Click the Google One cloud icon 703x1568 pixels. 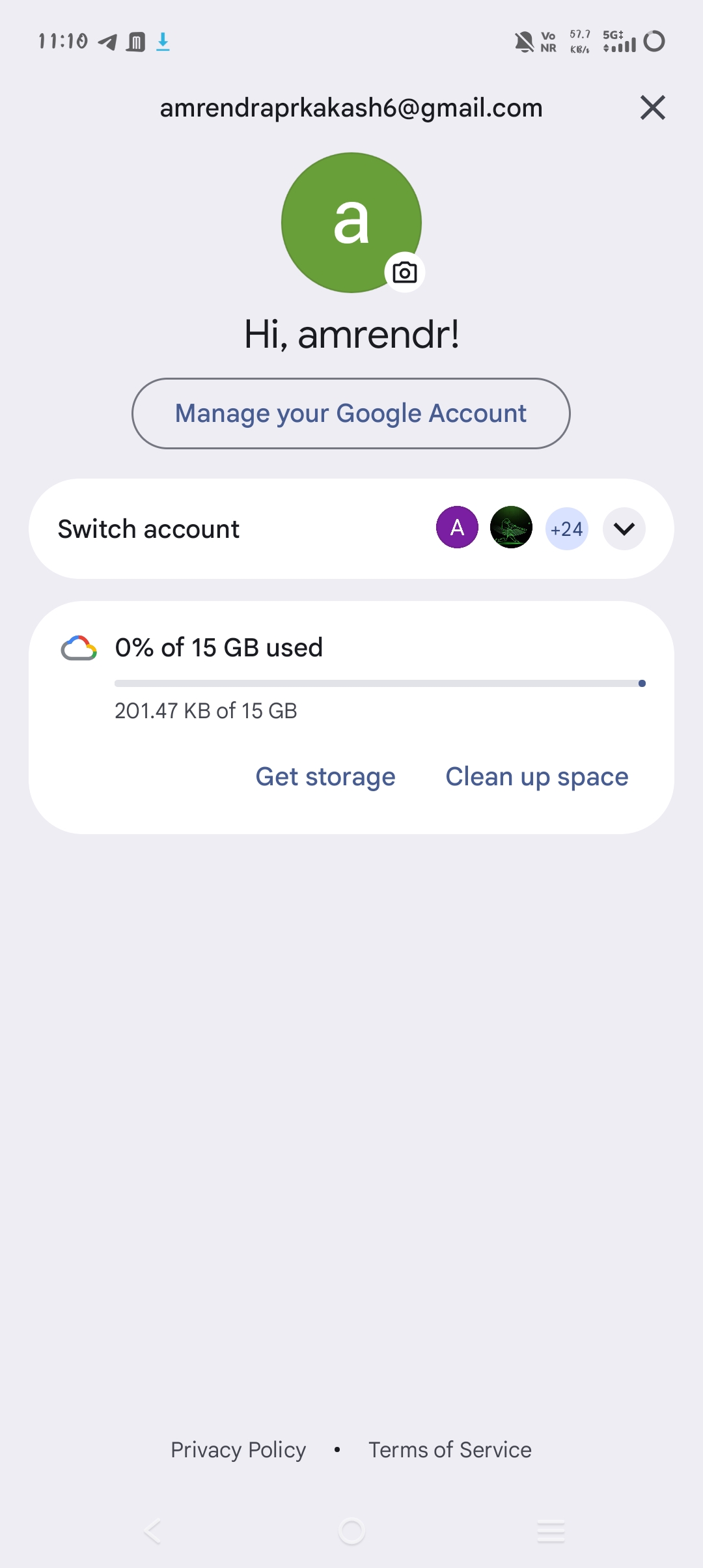[79, 648]
